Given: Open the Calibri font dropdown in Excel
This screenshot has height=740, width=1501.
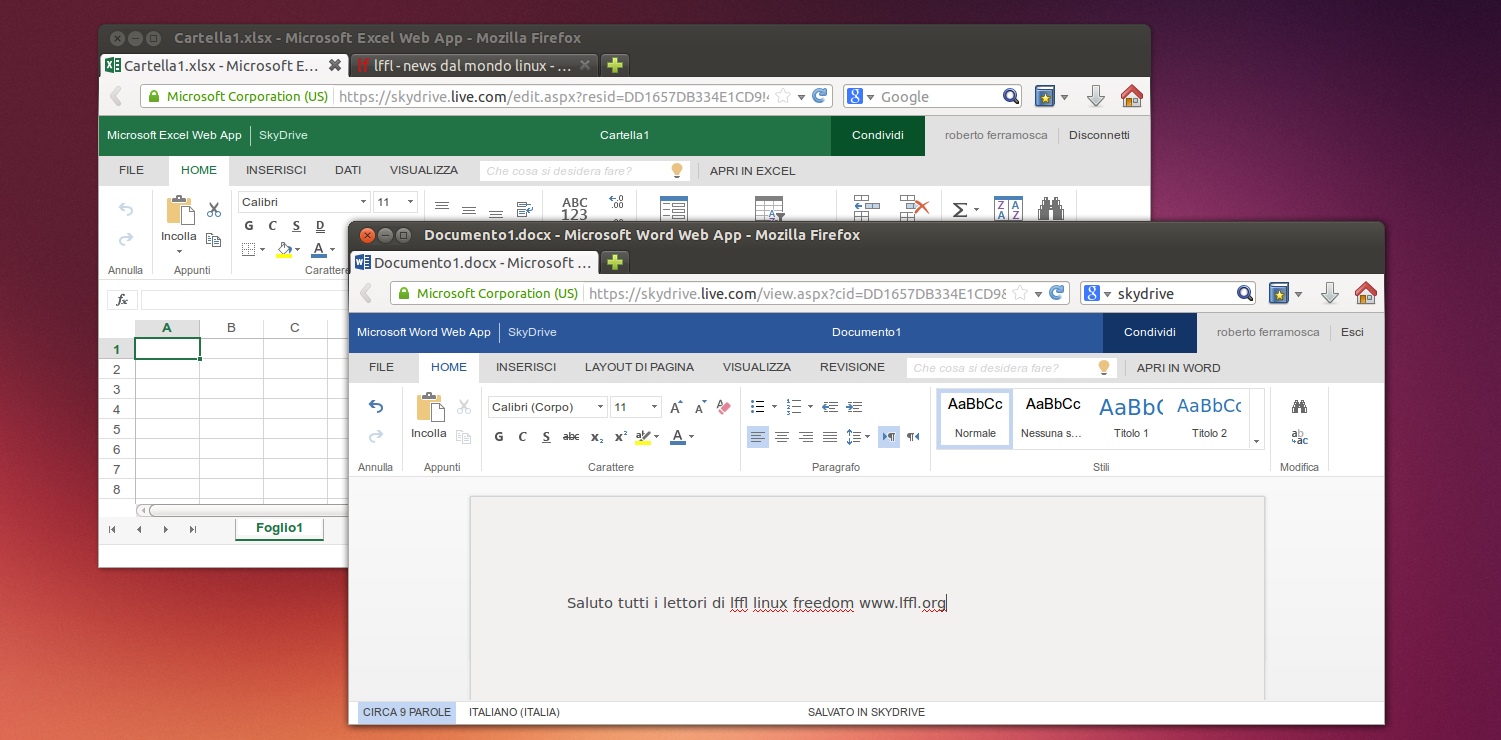Looking at the screenshot, I should coord(362,202).
